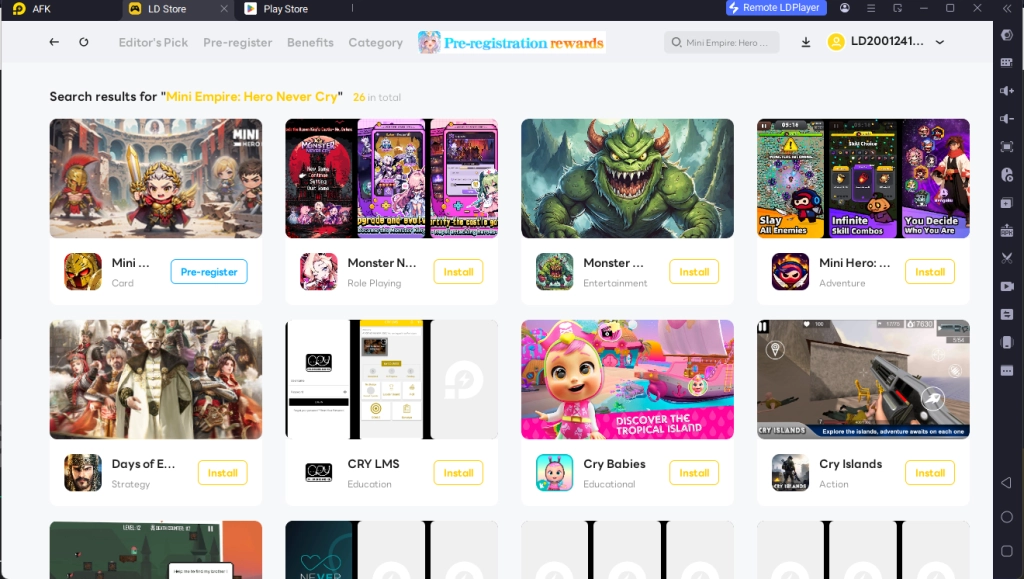Click the back arrow in LD Store
Image resolution: width=1024 pixels, height=579 pixels.
[x=54, y=42]
